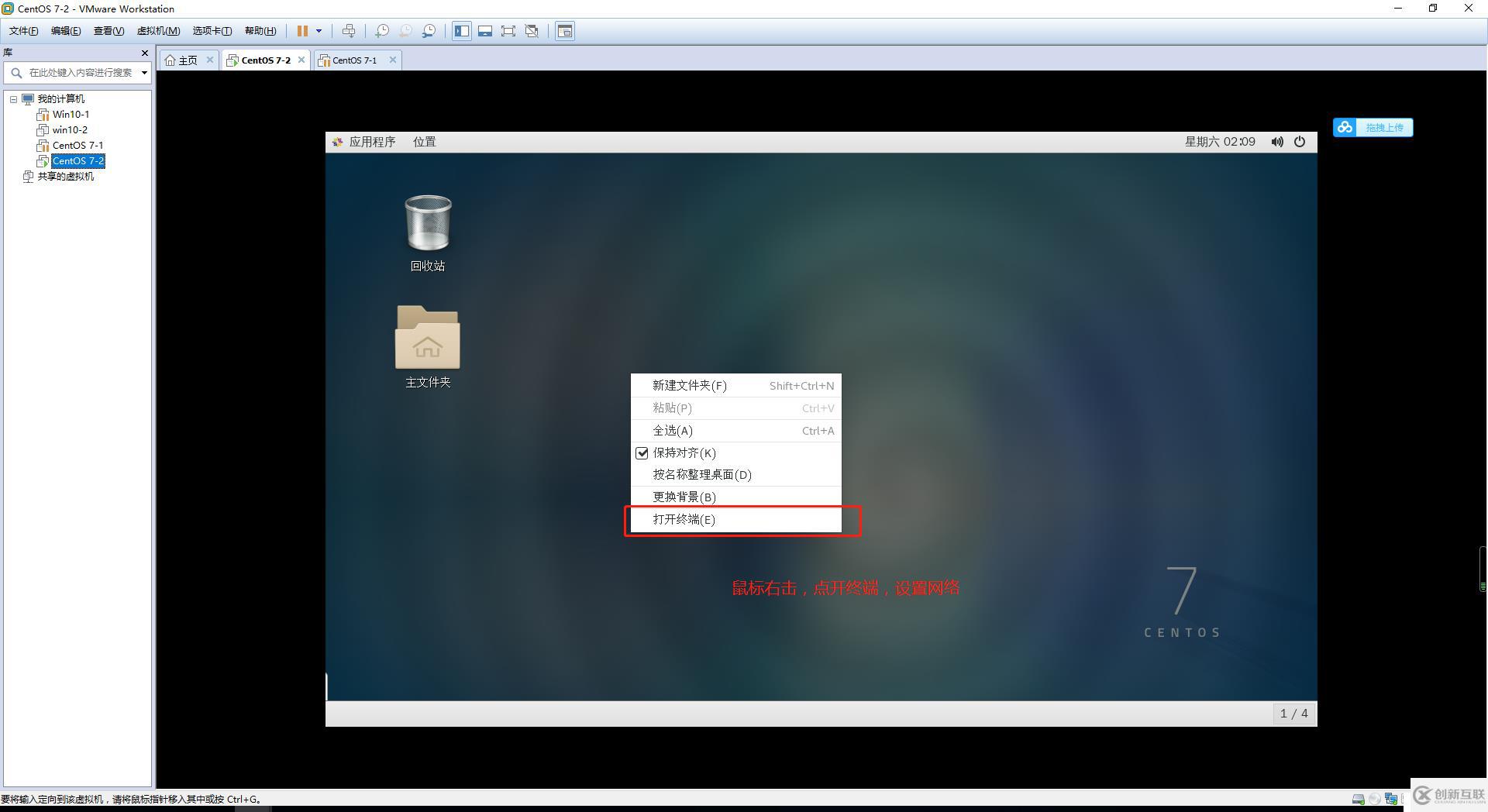Open the 帮助(H) menu
Image resolution: width=1488 pixels, height=812 pixels.
coord(260,31)
